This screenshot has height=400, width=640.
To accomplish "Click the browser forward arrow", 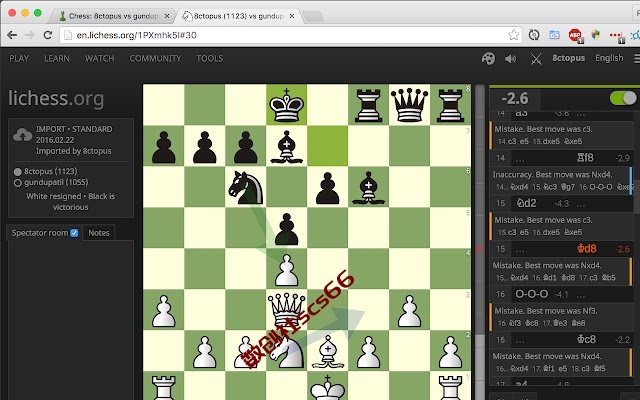I will [x=29, y=35].
